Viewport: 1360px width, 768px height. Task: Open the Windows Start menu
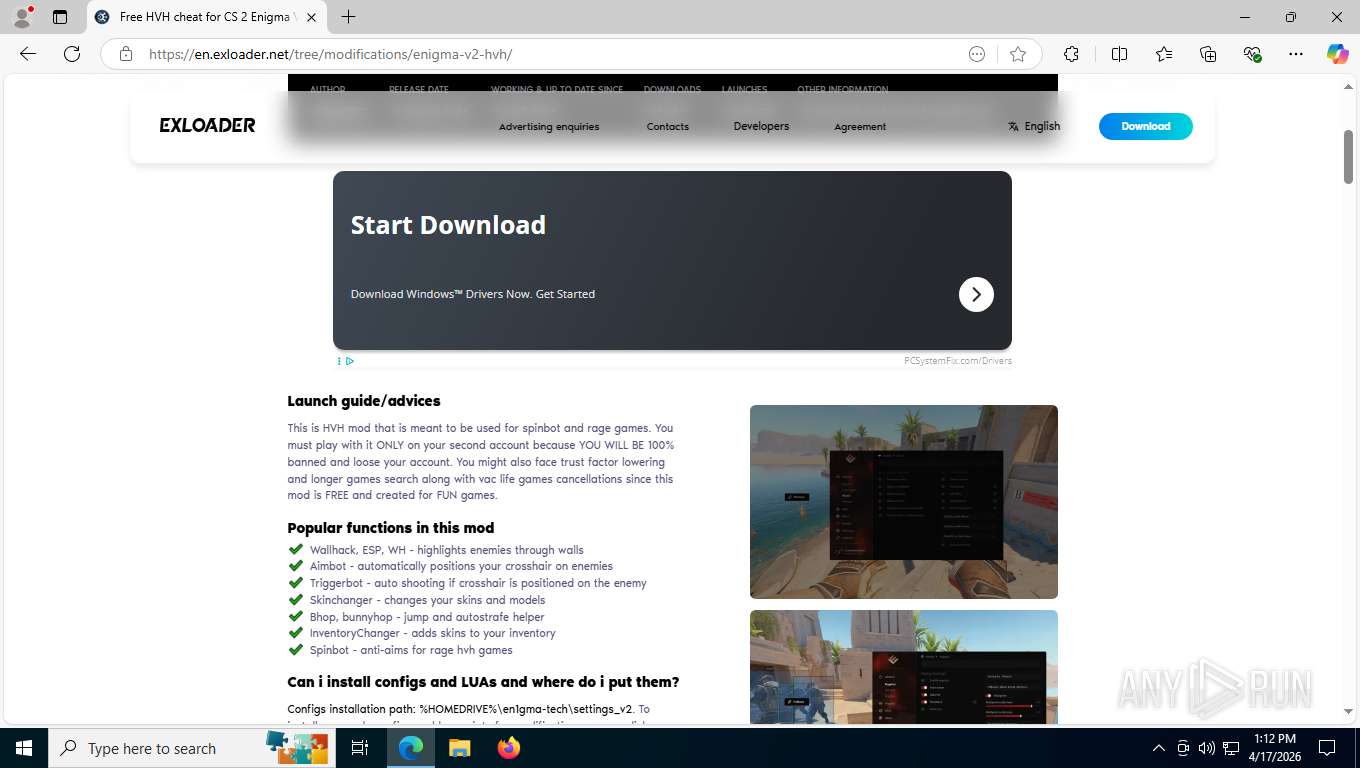click(x=23, y=748)
